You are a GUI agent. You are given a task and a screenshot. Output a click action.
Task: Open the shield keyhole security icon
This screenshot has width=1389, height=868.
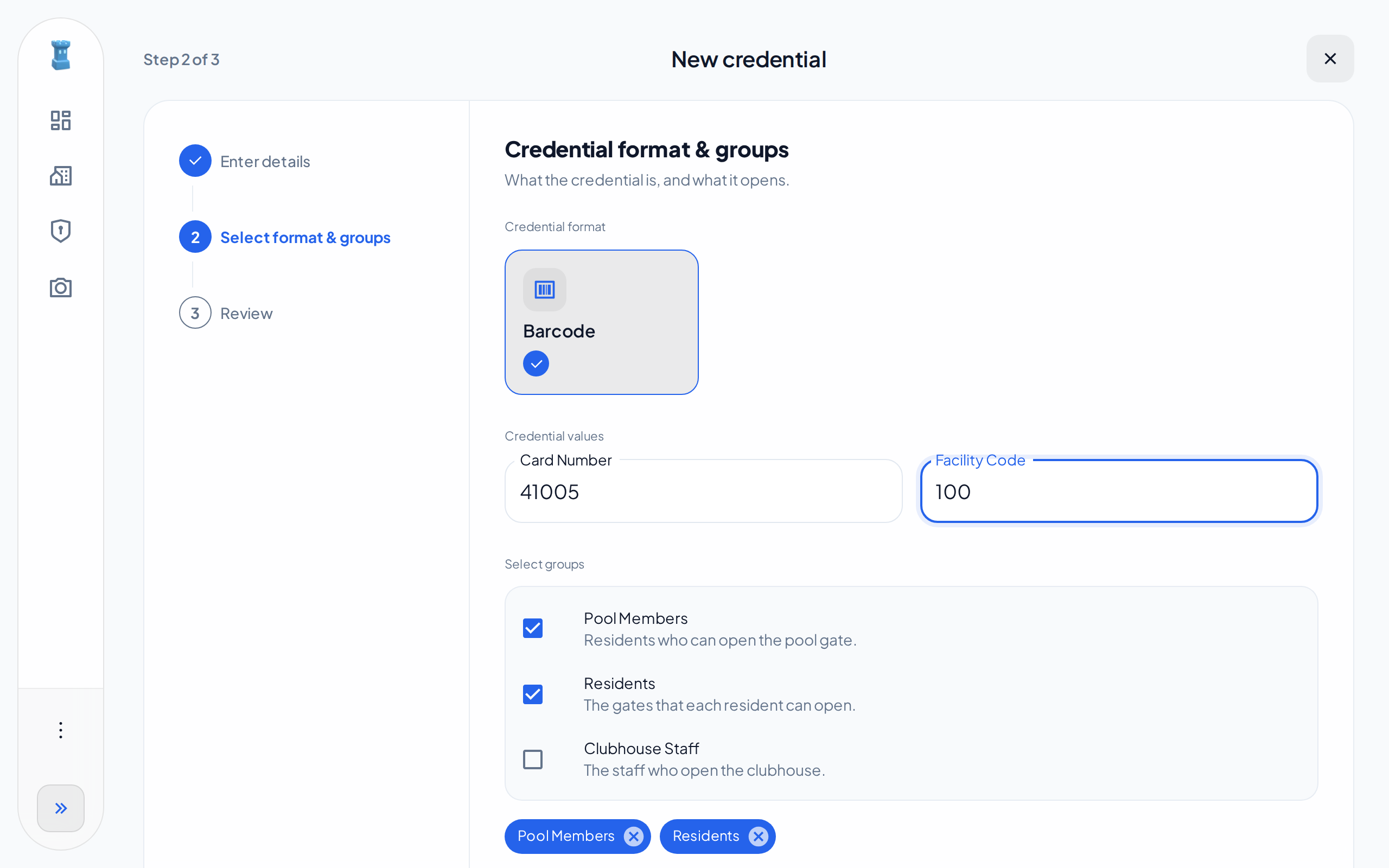60,231
